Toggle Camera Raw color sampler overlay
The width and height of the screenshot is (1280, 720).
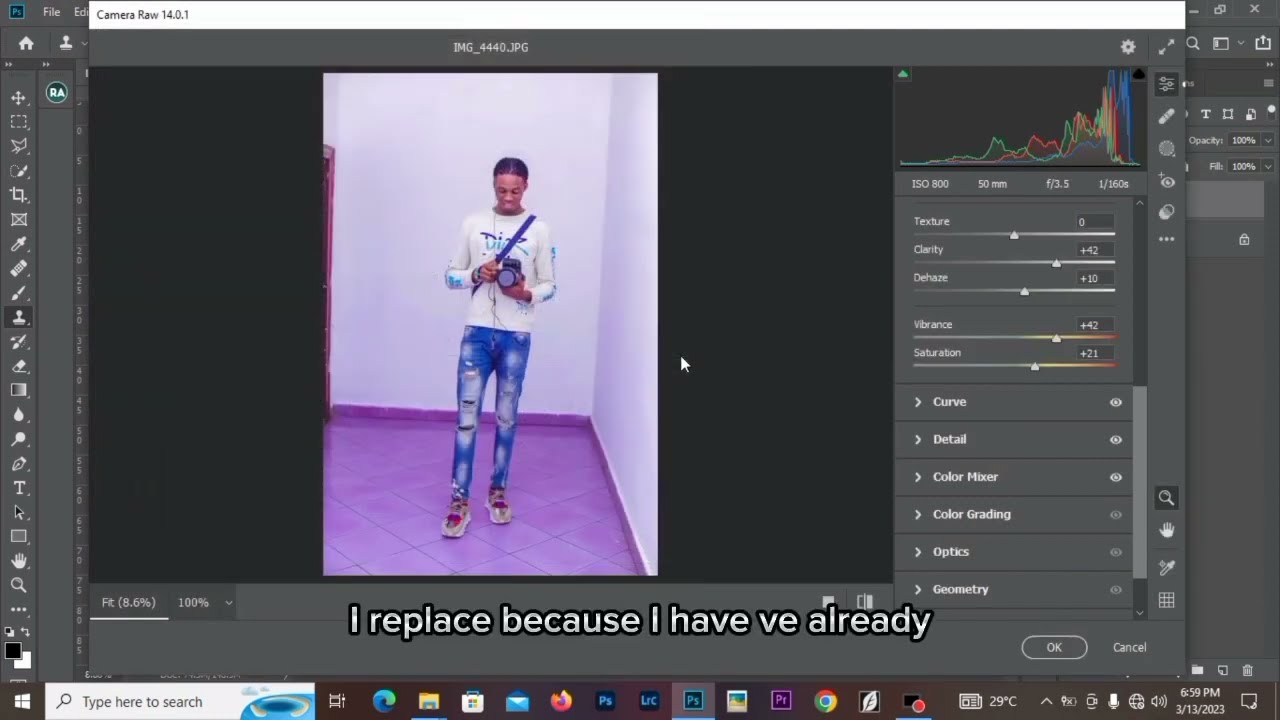point(1166,567)
